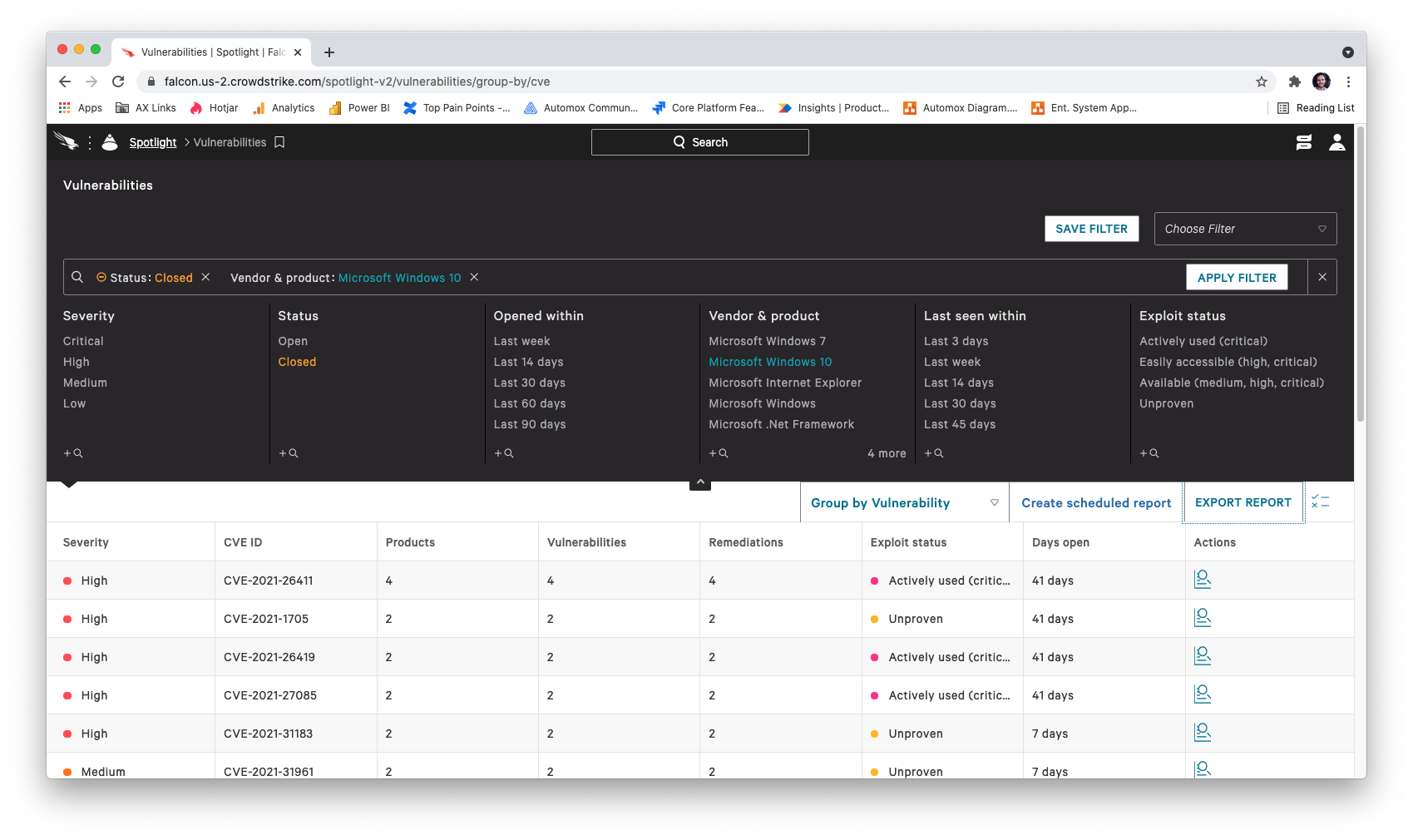The image size is (1413, 840).
Task: Click EXPORT REPORT button
Action: pyautogui.click(x=1243, y=502)
